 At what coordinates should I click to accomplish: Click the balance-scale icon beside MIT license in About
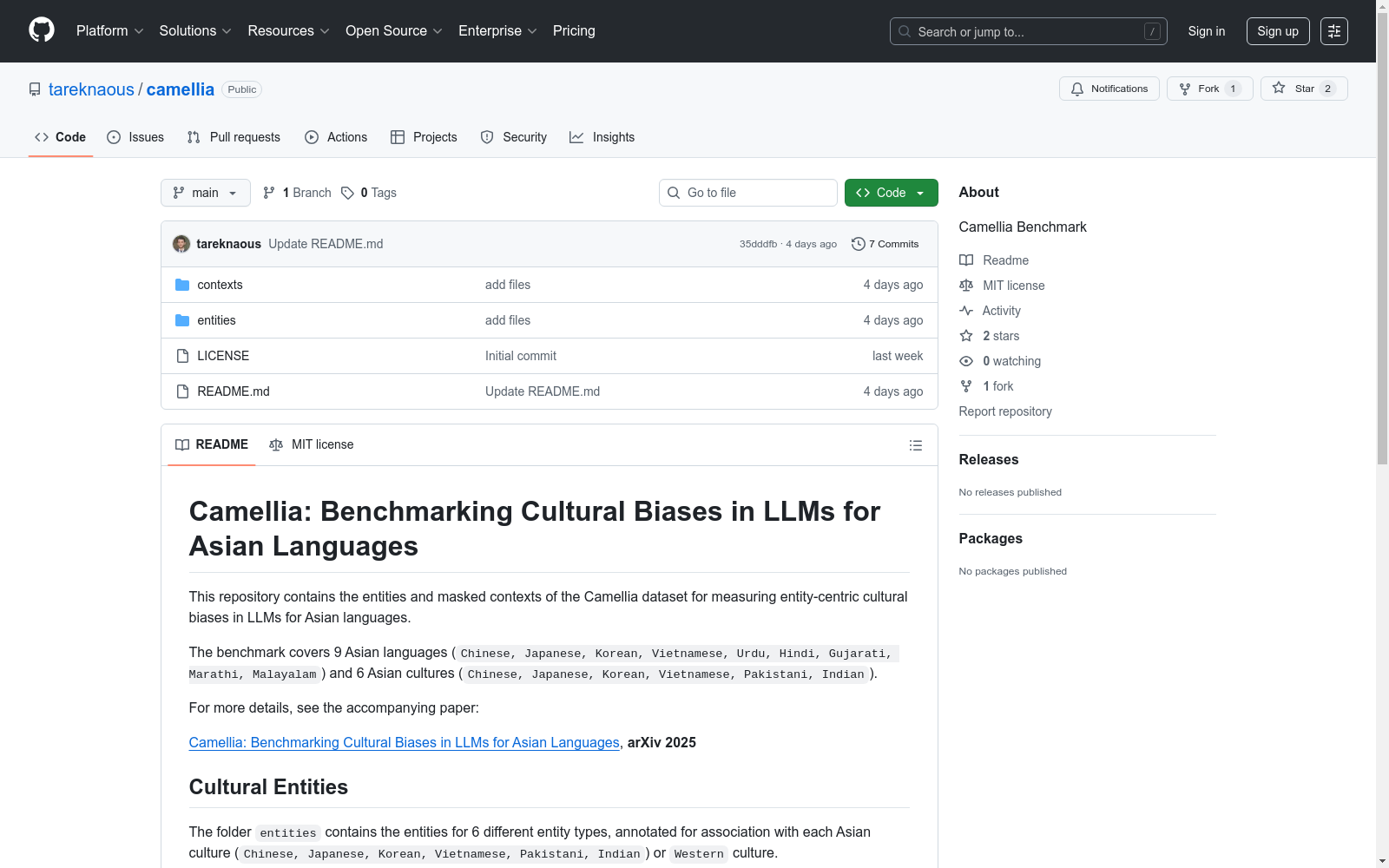coord(966,286)
